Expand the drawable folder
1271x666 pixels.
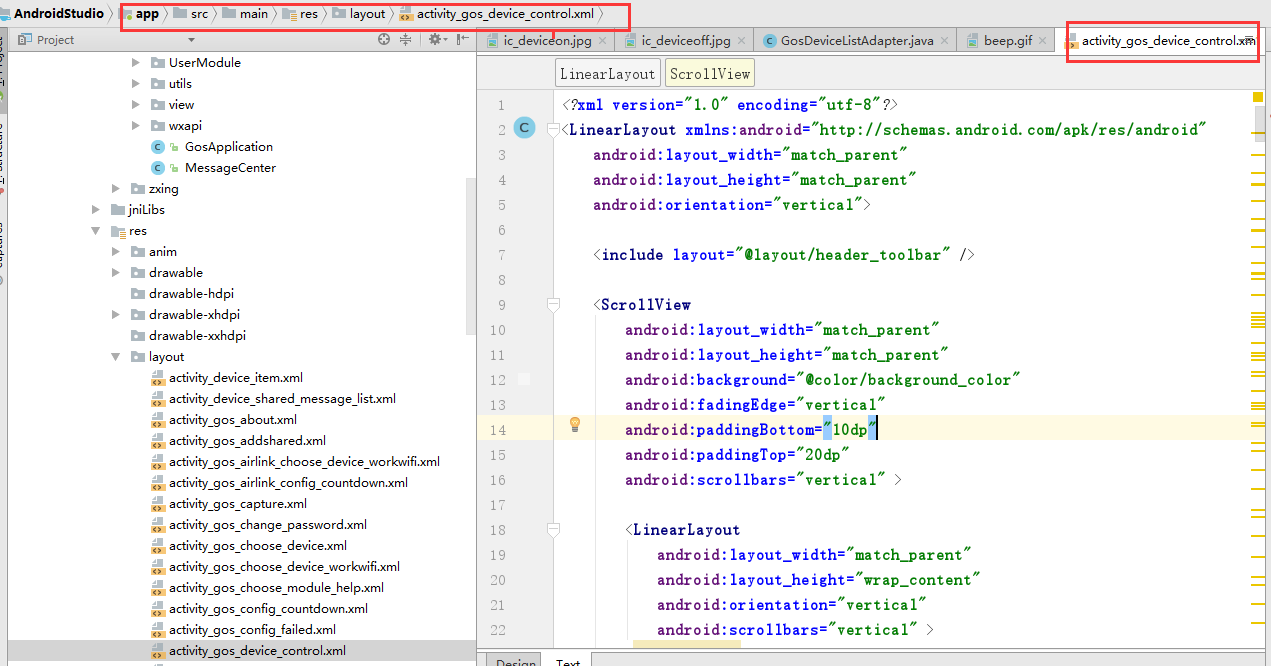(116, 273)
